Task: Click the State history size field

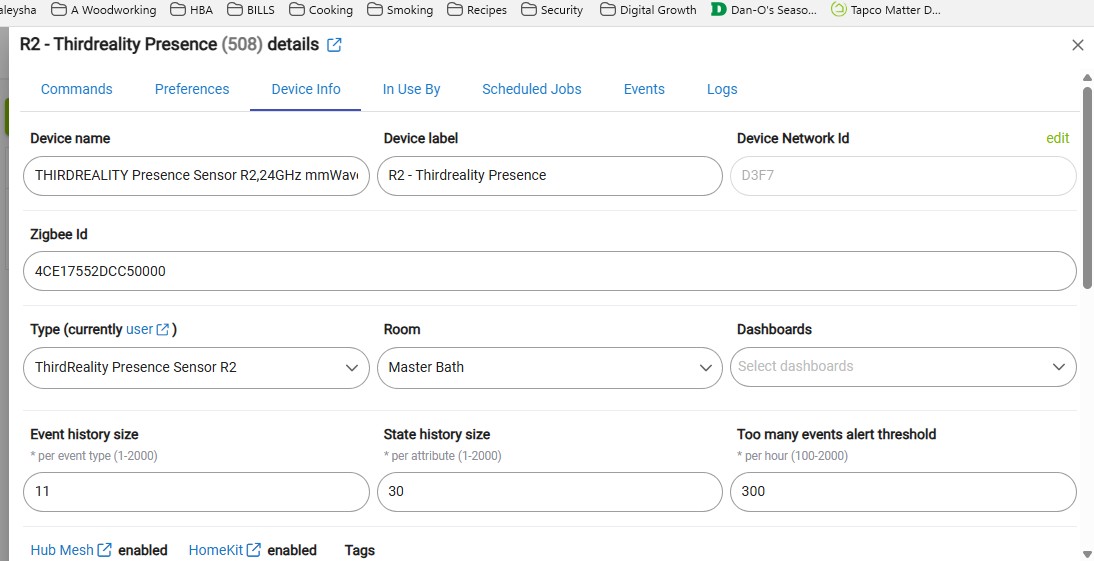Action: coord(550,492)
